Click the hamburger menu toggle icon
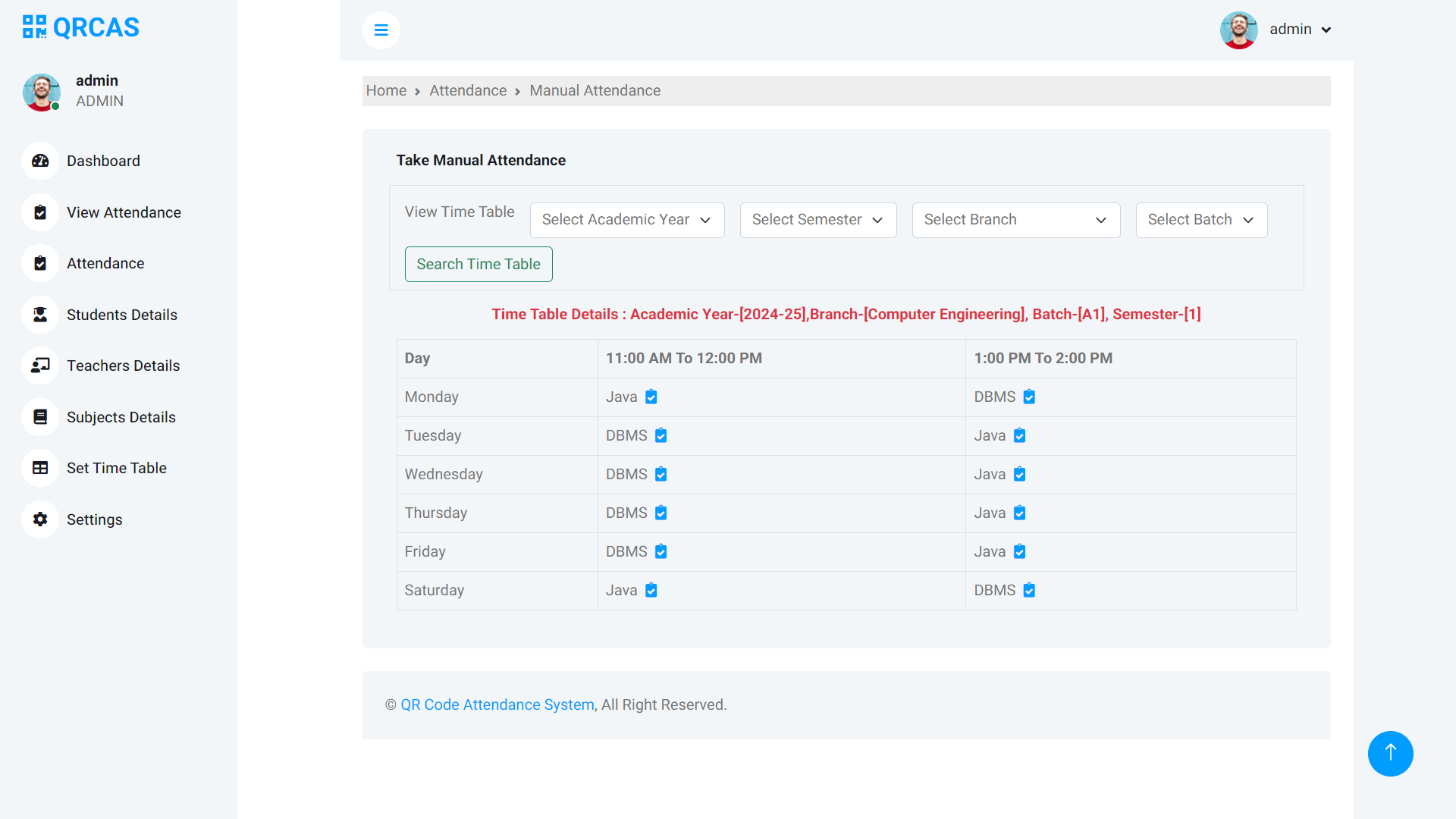 pos(381,30)
